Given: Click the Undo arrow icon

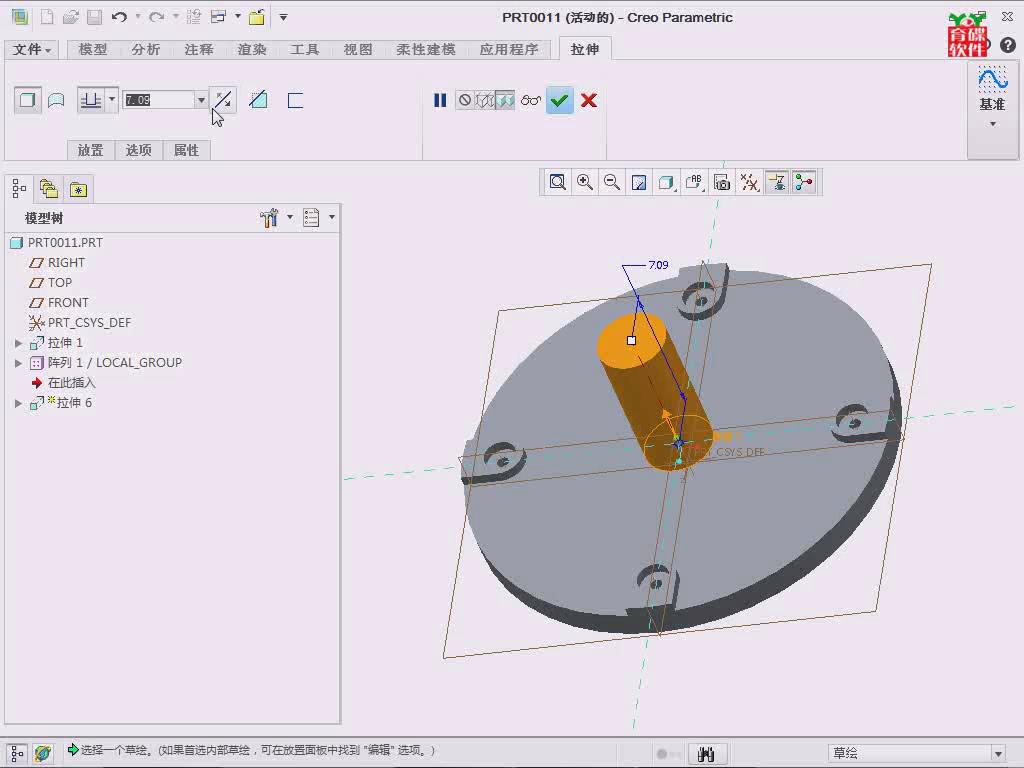Looking at the screenshot, I should click(x=119, y=17).
